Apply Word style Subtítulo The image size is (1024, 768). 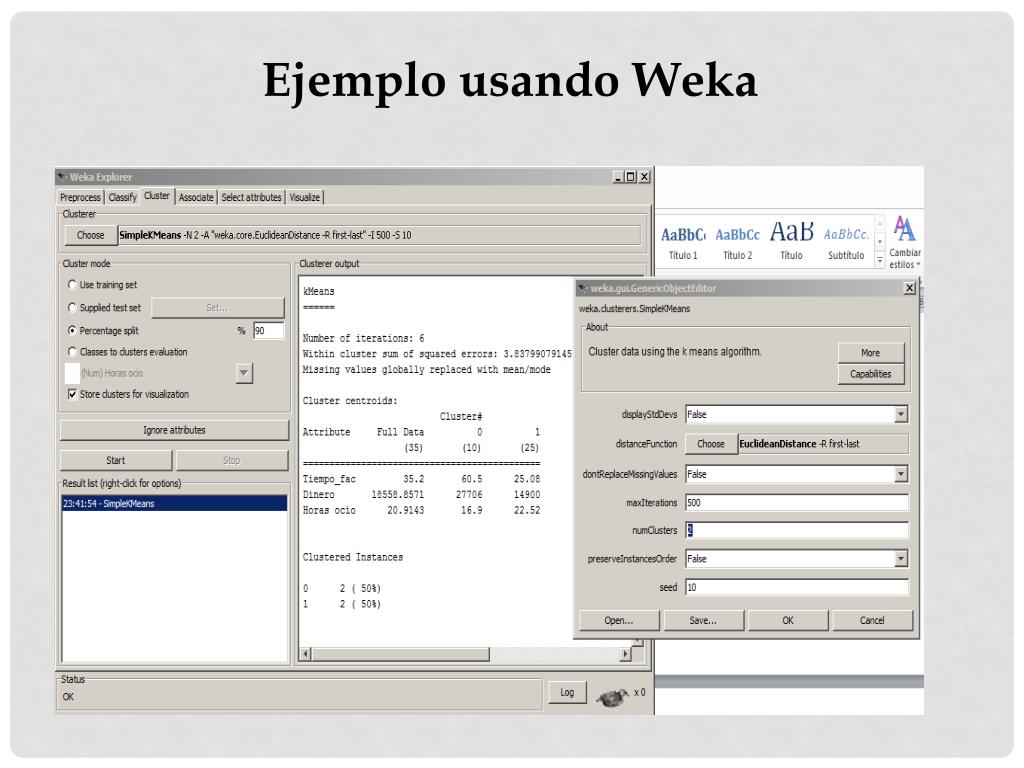coord(846,242)
